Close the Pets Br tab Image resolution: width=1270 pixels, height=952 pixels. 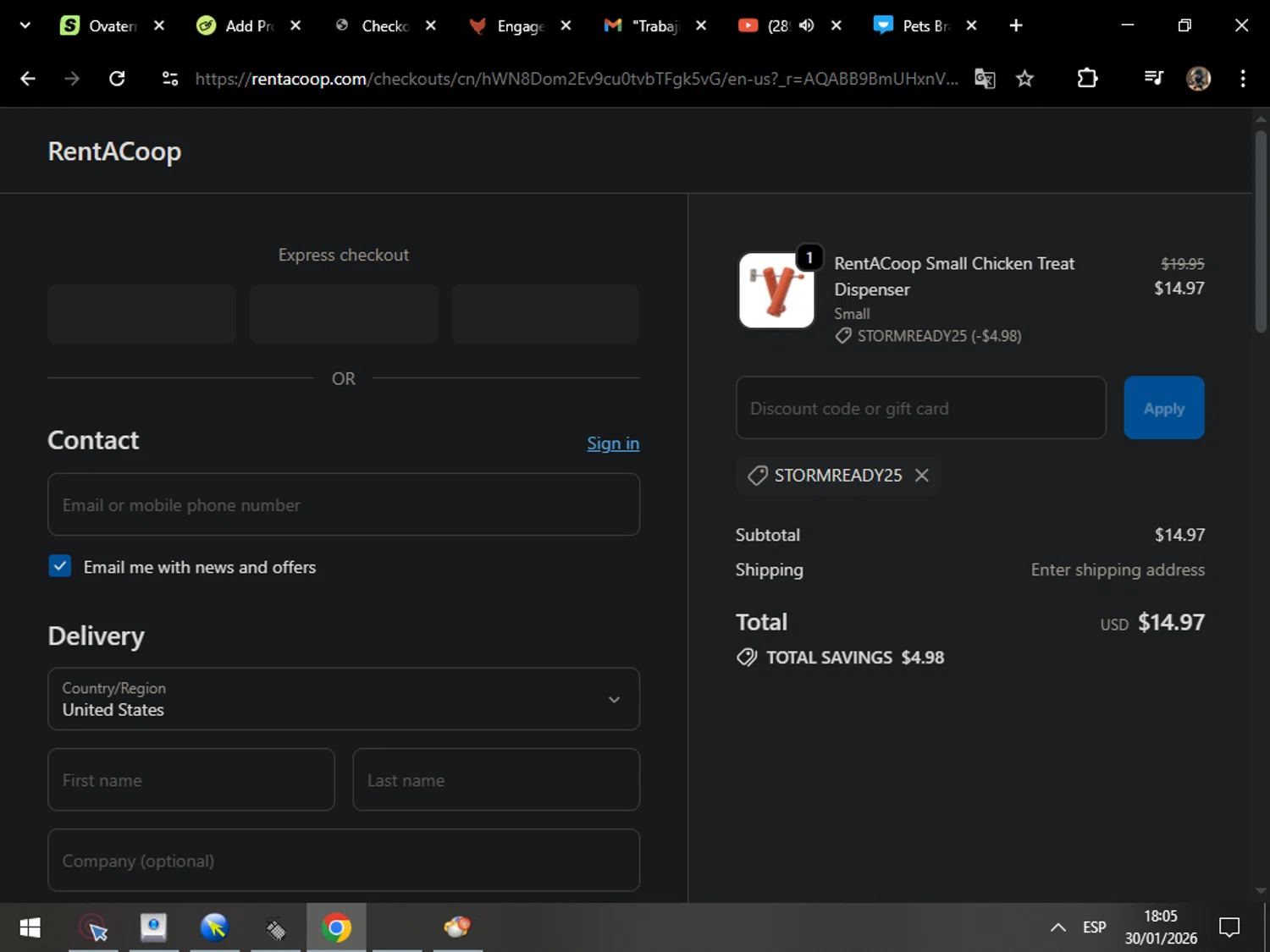pos(971,25)
